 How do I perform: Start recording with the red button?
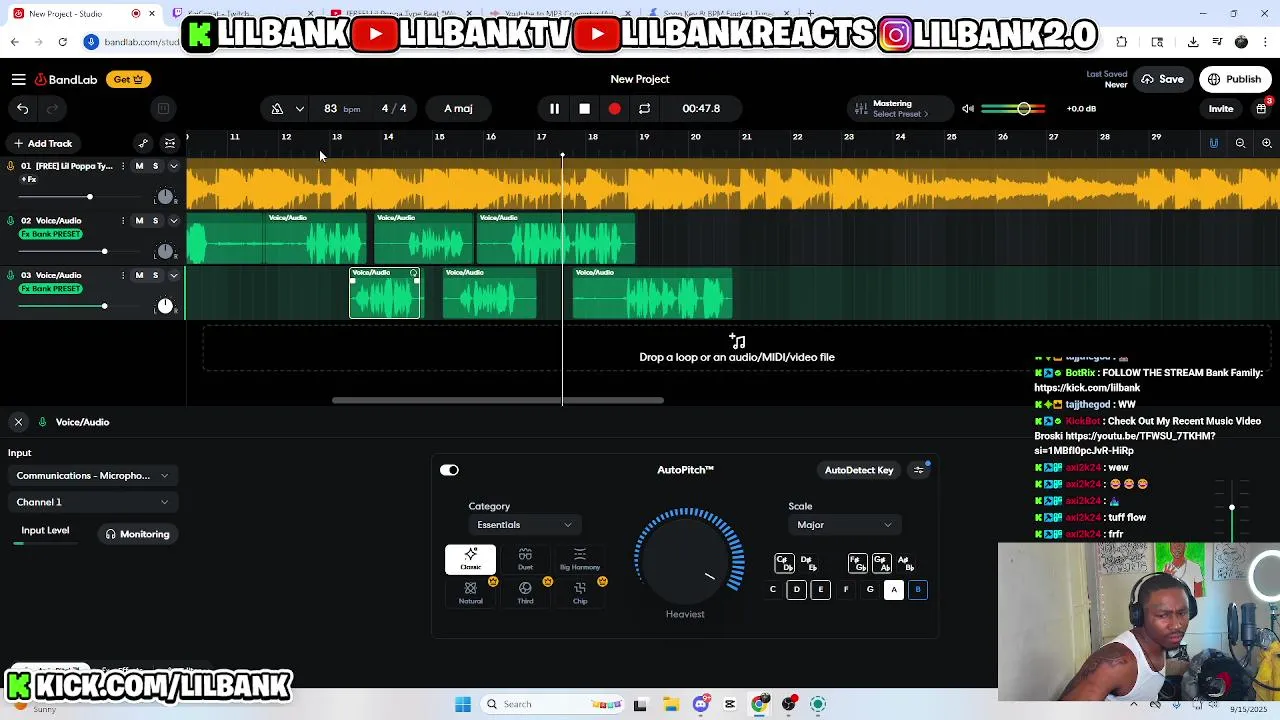pos(614,108)
